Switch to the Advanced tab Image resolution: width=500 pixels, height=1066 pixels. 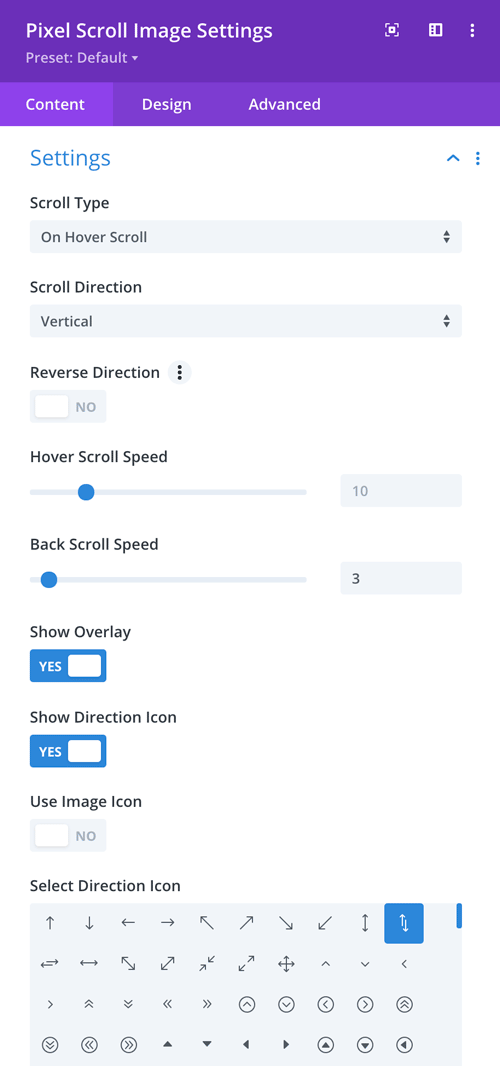click(x=284, y=105)
